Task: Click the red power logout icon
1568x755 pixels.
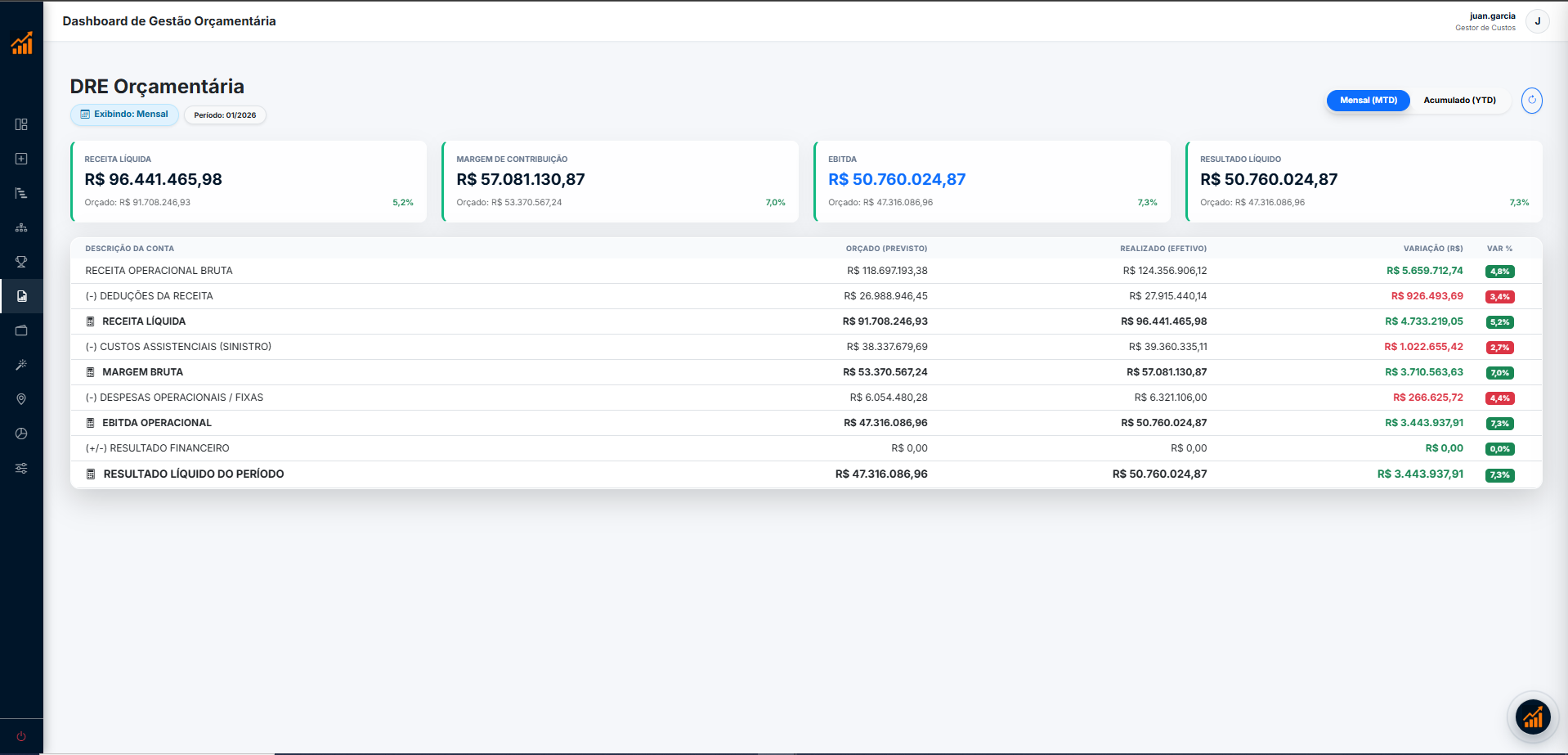Action: (x=21, y=736)
